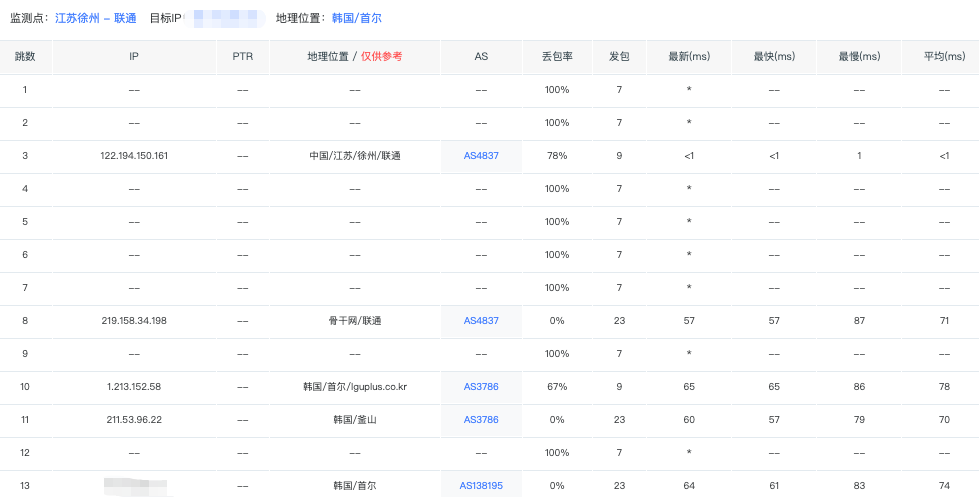The height and width of the screenshot is (497, 979).
Task: Click AS3786 link in hop 10 row
Action: point(481,387)
